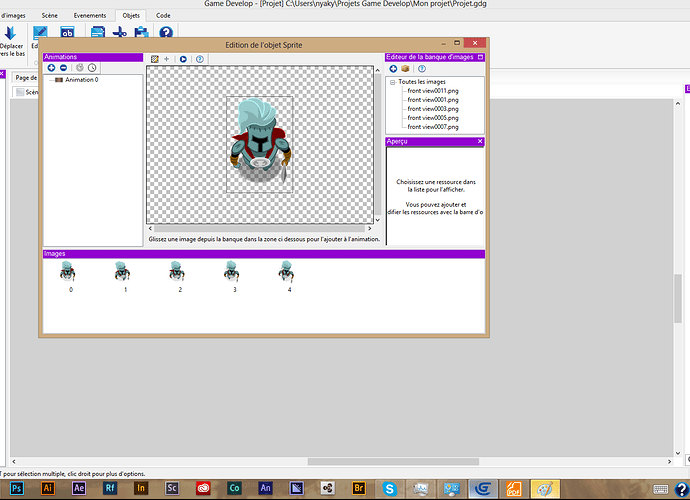The image size is (690, 500).
Task: Open Adobe Animate from the taskbar
Action: coord(265,488)
